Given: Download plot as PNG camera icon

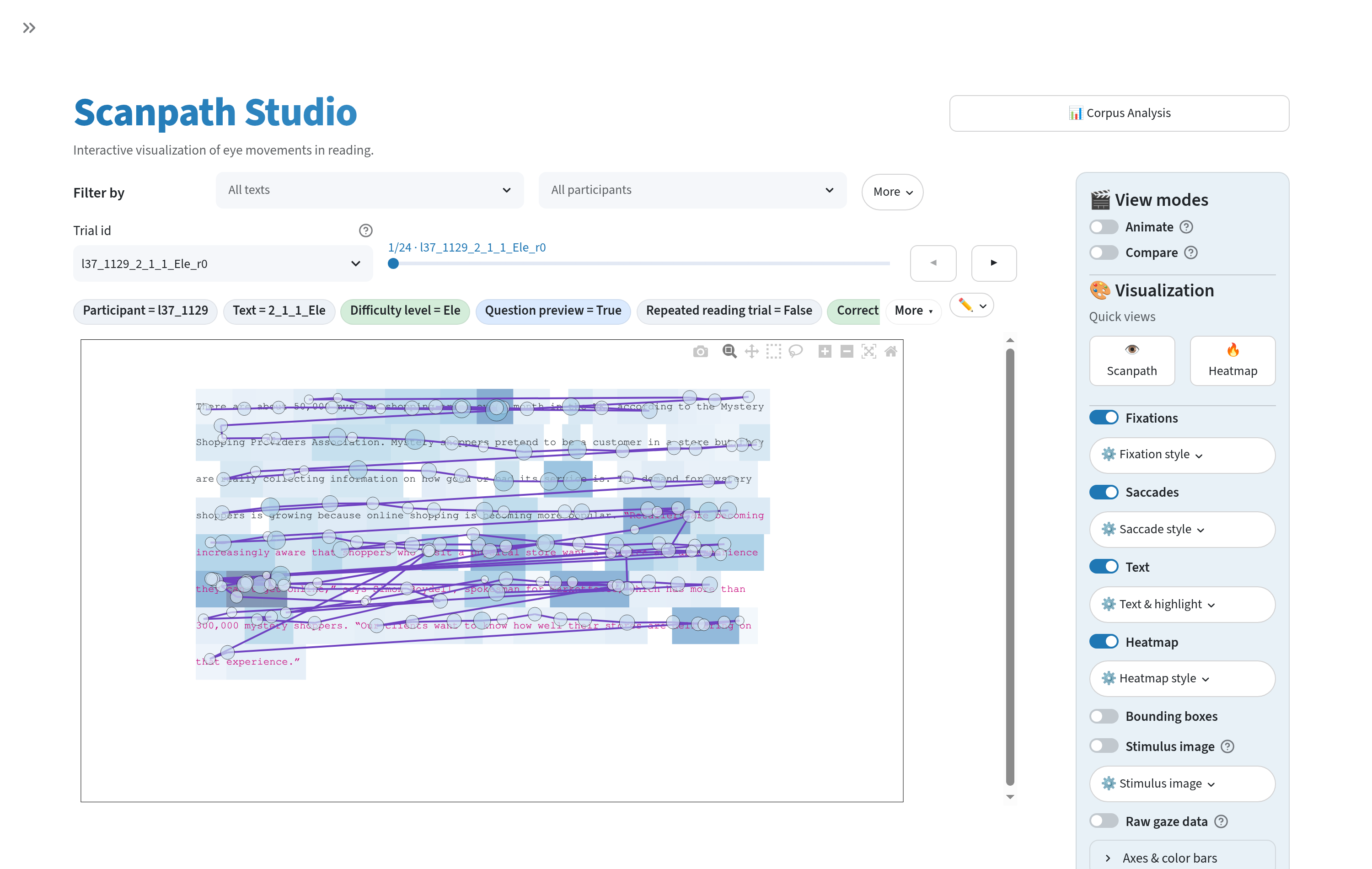Looking at the screenshot, I should (700, 351).
